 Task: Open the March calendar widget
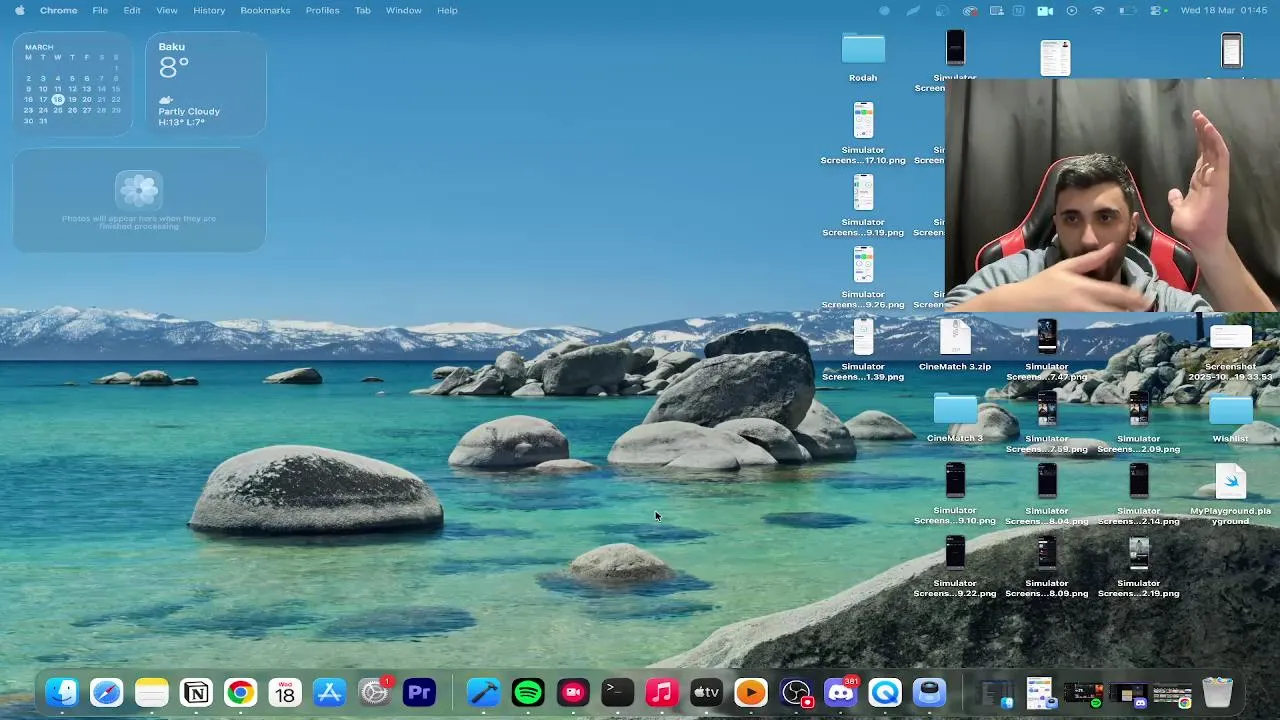pyautogui.click(x=72, y=84)
